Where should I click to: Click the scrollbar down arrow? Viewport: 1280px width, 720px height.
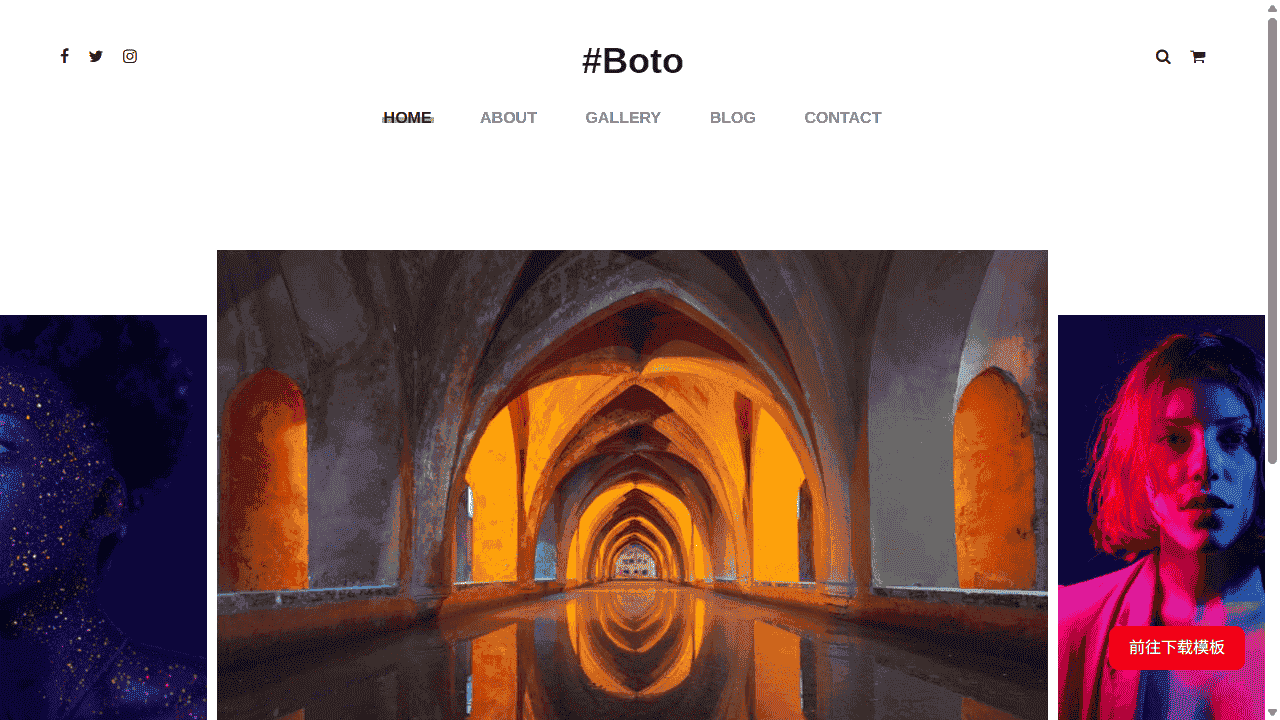[1273, 713]
